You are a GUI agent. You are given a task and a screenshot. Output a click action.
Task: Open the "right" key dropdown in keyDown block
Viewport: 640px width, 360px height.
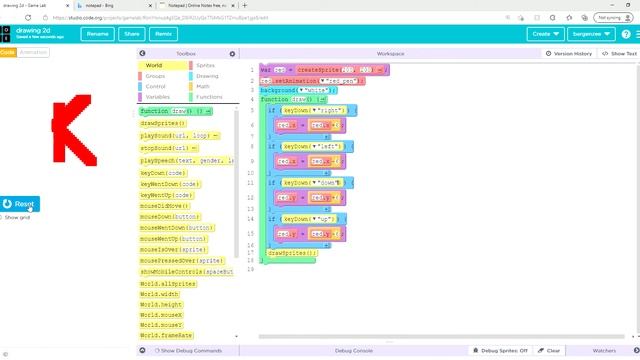pos(313,111)
